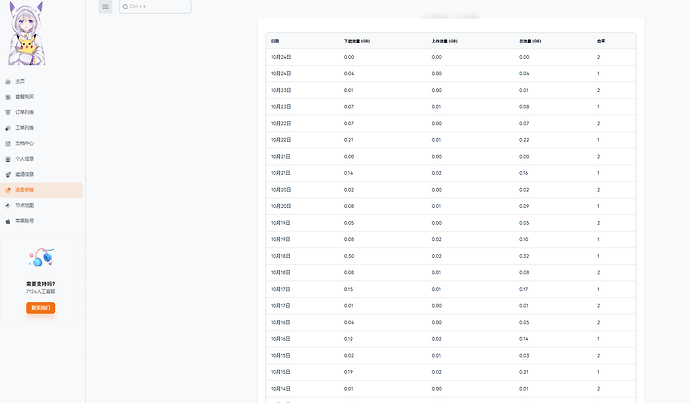Click the home icon beside 主页

8,82
